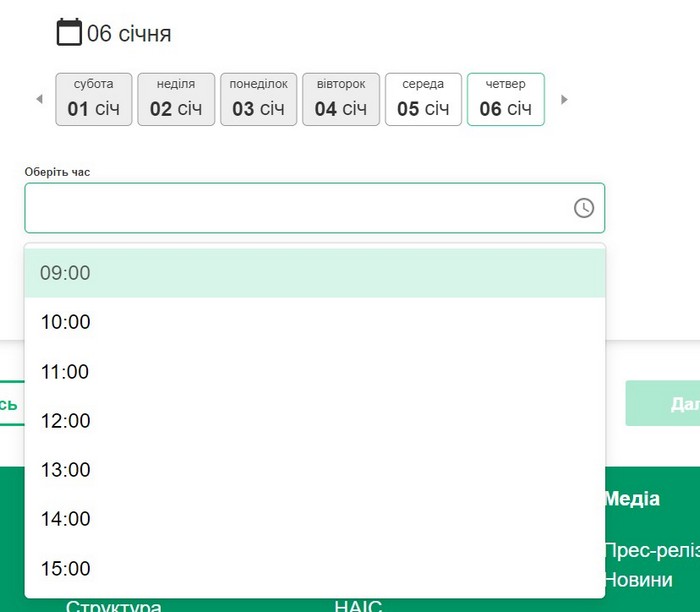Pick the 11:00 time option
The height and width of the screenshot is (612, 700).
coord(314,372)
